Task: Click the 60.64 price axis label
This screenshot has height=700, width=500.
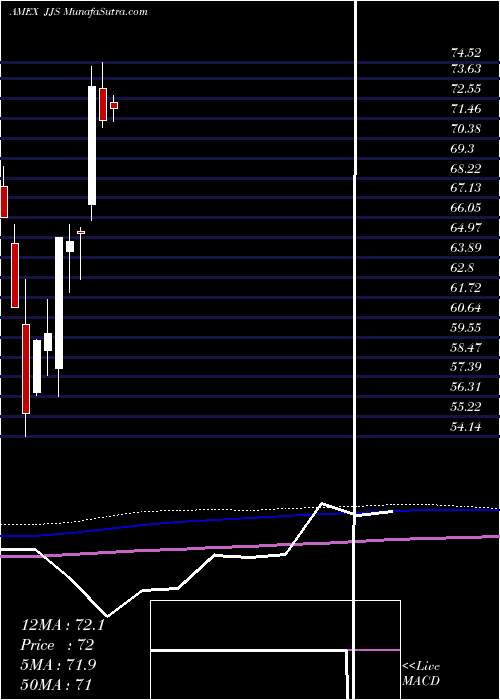Action: point(466,308)
